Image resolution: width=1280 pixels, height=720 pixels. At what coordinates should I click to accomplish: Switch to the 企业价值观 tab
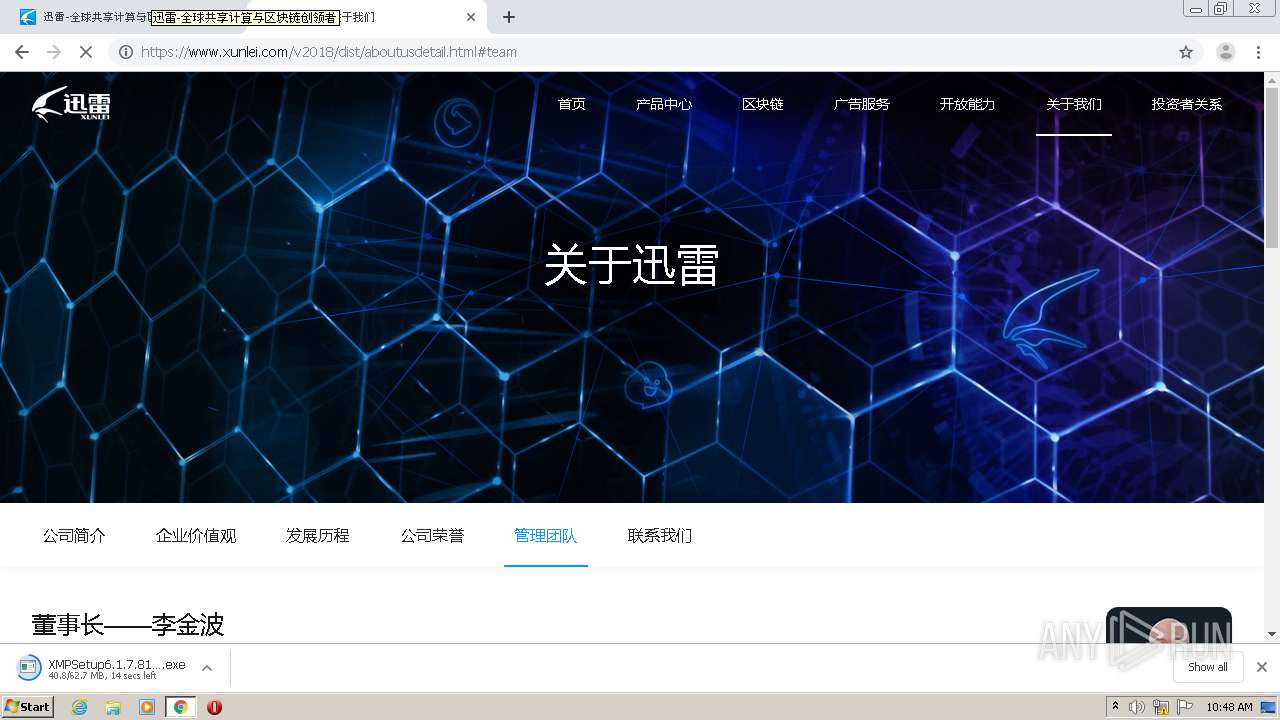(x=196, y=536)
